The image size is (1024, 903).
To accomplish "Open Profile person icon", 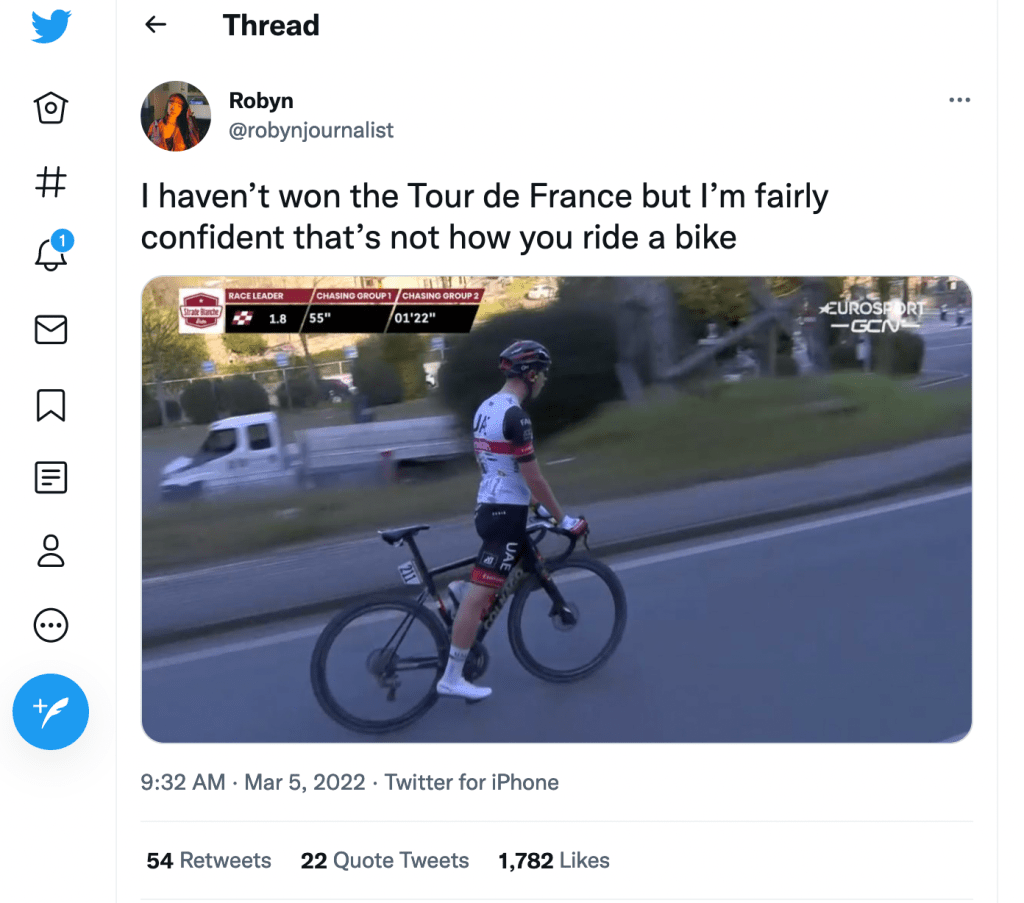I will click(51, 552).
